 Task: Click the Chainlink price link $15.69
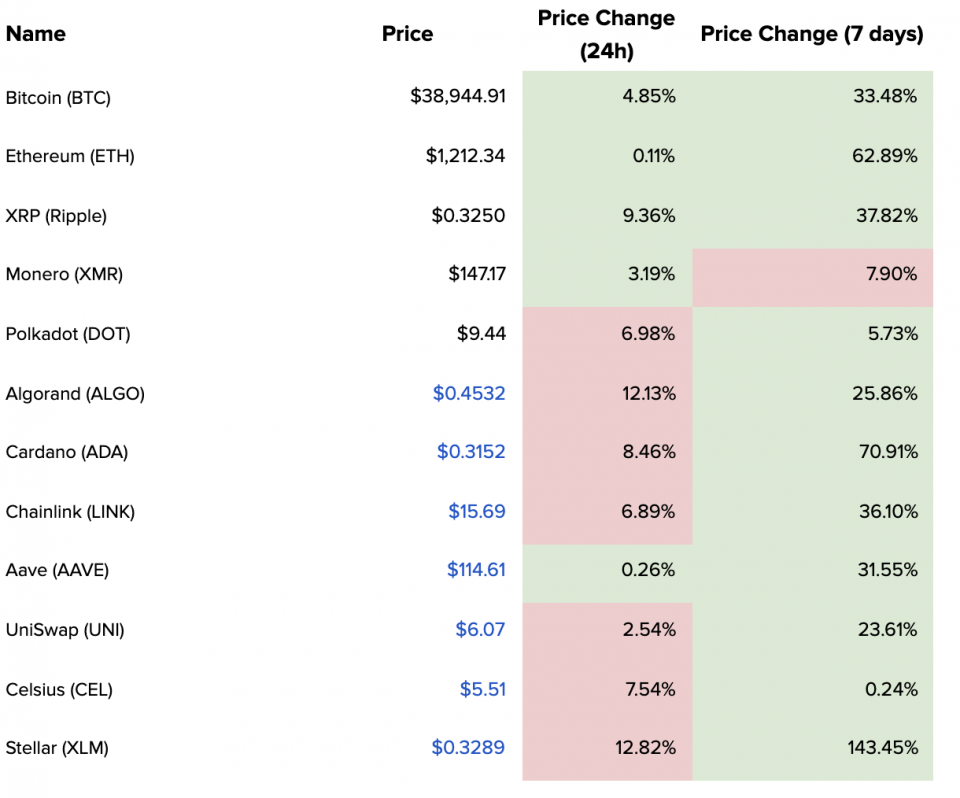tap(477, 511)
